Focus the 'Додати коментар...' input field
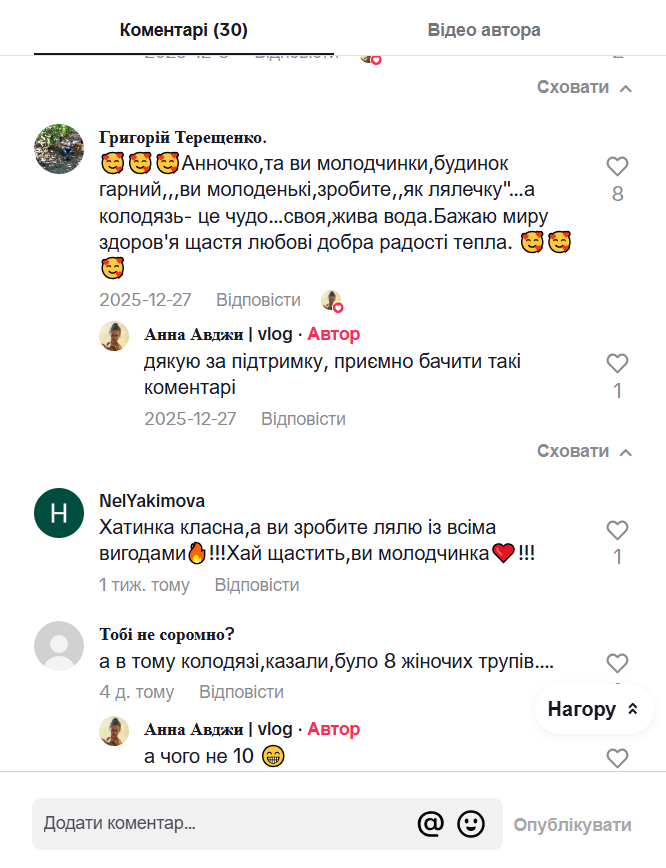Image resolution: width=666 pixels, height=868 pixels. (x=220, y=824)
